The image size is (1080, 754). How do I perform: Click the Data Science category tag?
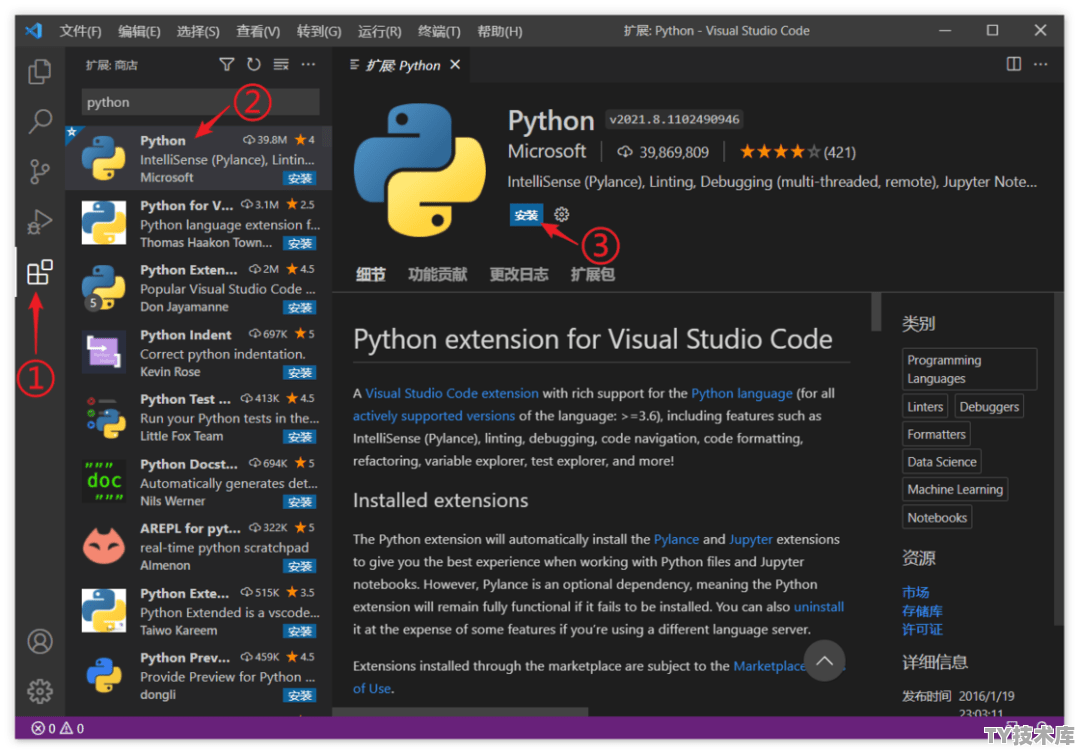(942, 461)
